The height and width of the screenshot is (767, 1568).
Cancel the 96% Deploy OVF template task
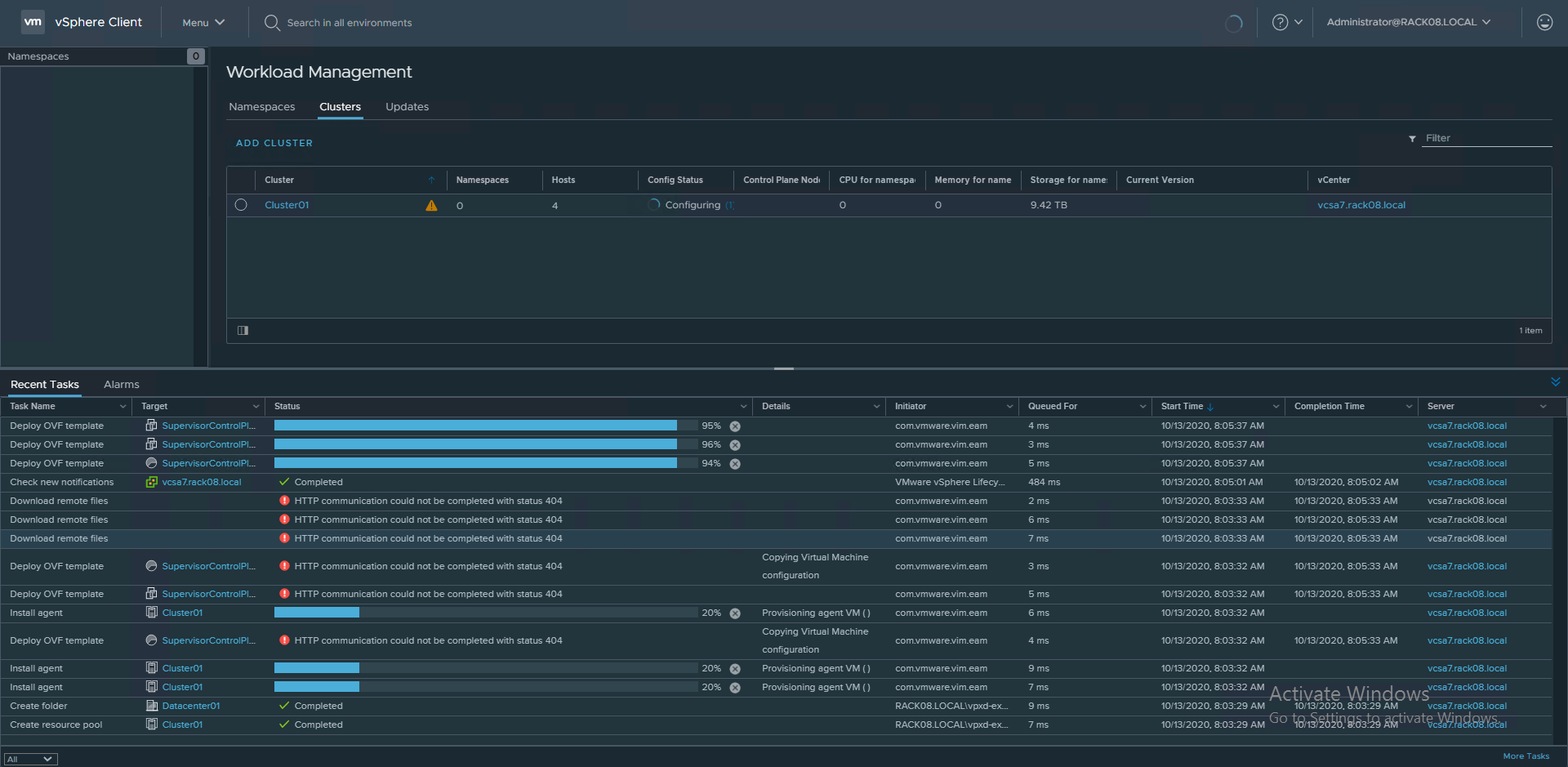point(735,445)
